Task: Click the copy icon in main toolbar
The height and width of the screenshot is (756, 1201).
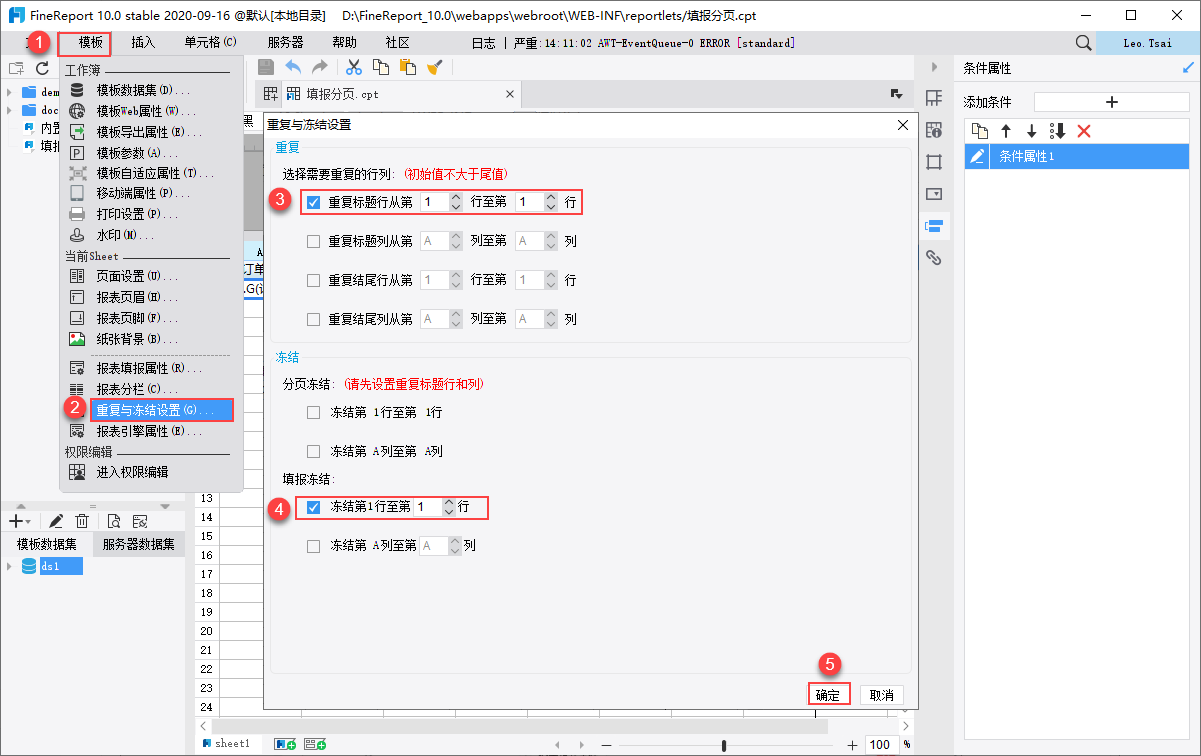Action: pos(380,67)
